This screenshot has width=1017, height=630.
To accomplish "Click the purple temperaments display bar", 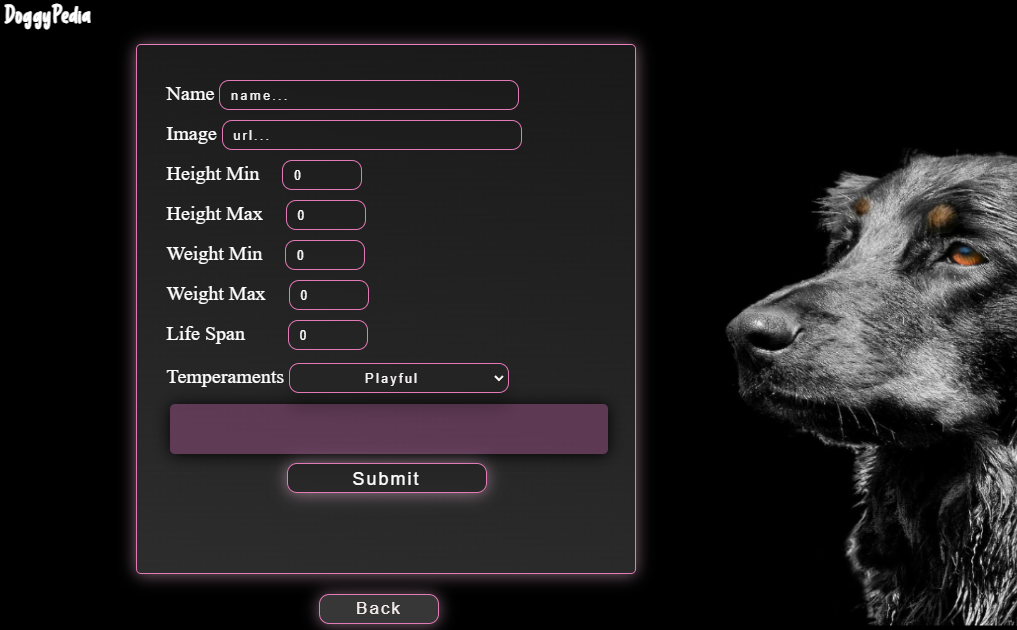I will click(388, 428).
